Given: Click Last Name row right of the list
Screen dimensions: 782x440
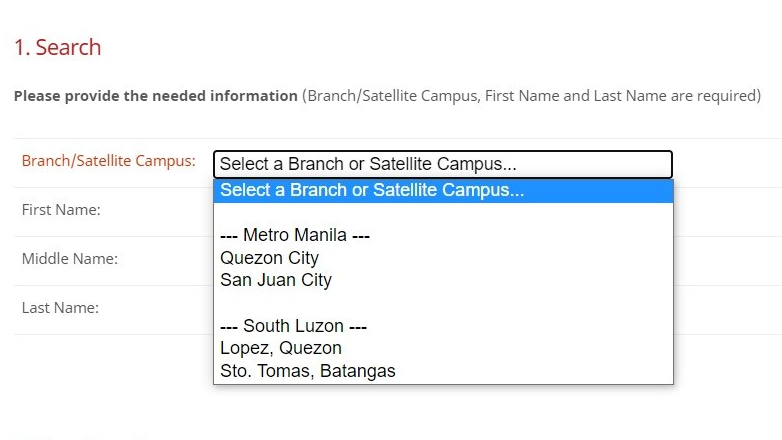Looking at the screenshot, I should 727,309.
